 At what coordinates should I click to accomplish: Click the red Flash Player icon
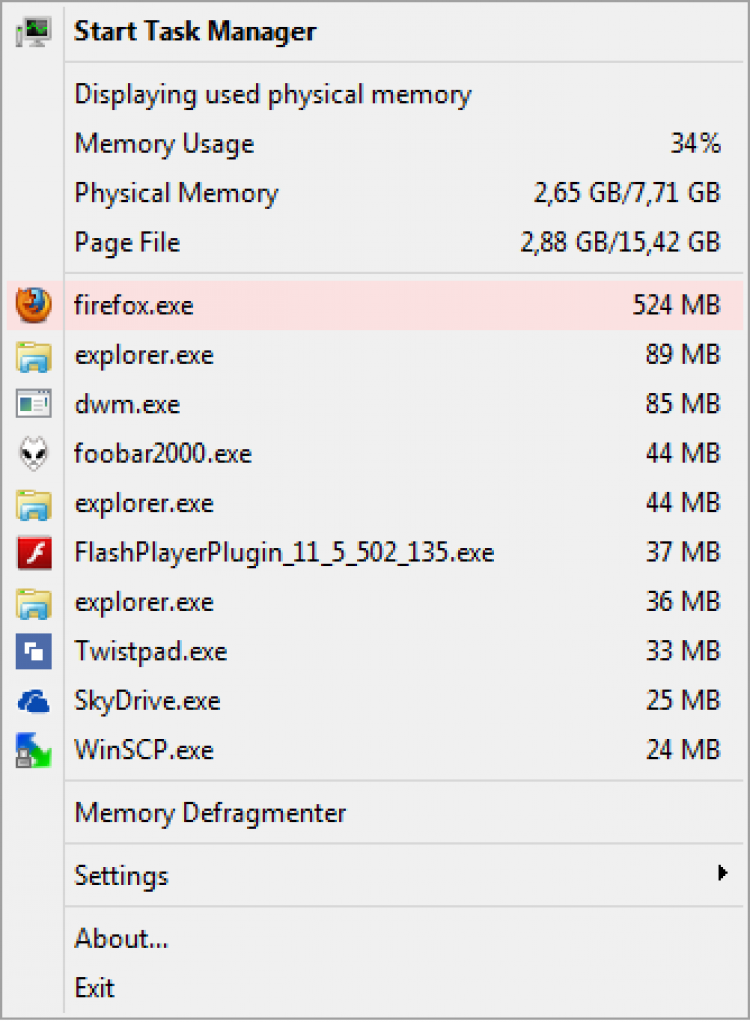33,552
